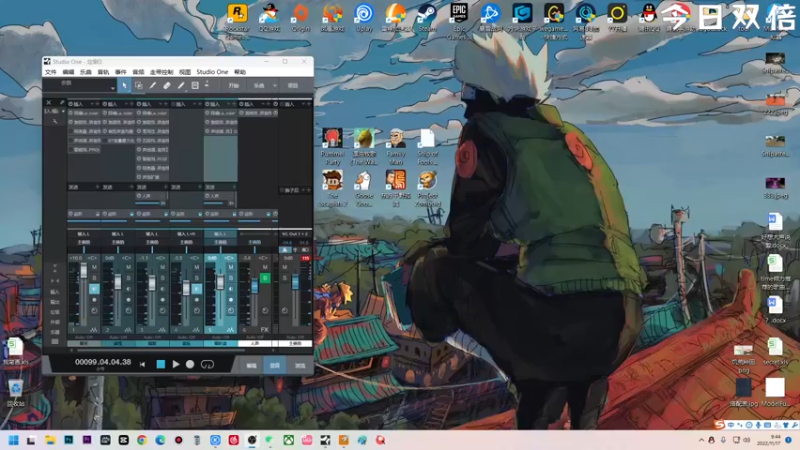Open Xbox app from the taskbar
800x450 pixels.
[289, 440]
